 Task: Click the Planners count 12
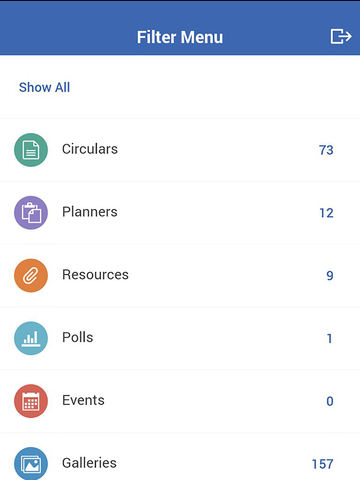[x=326, y=213]
